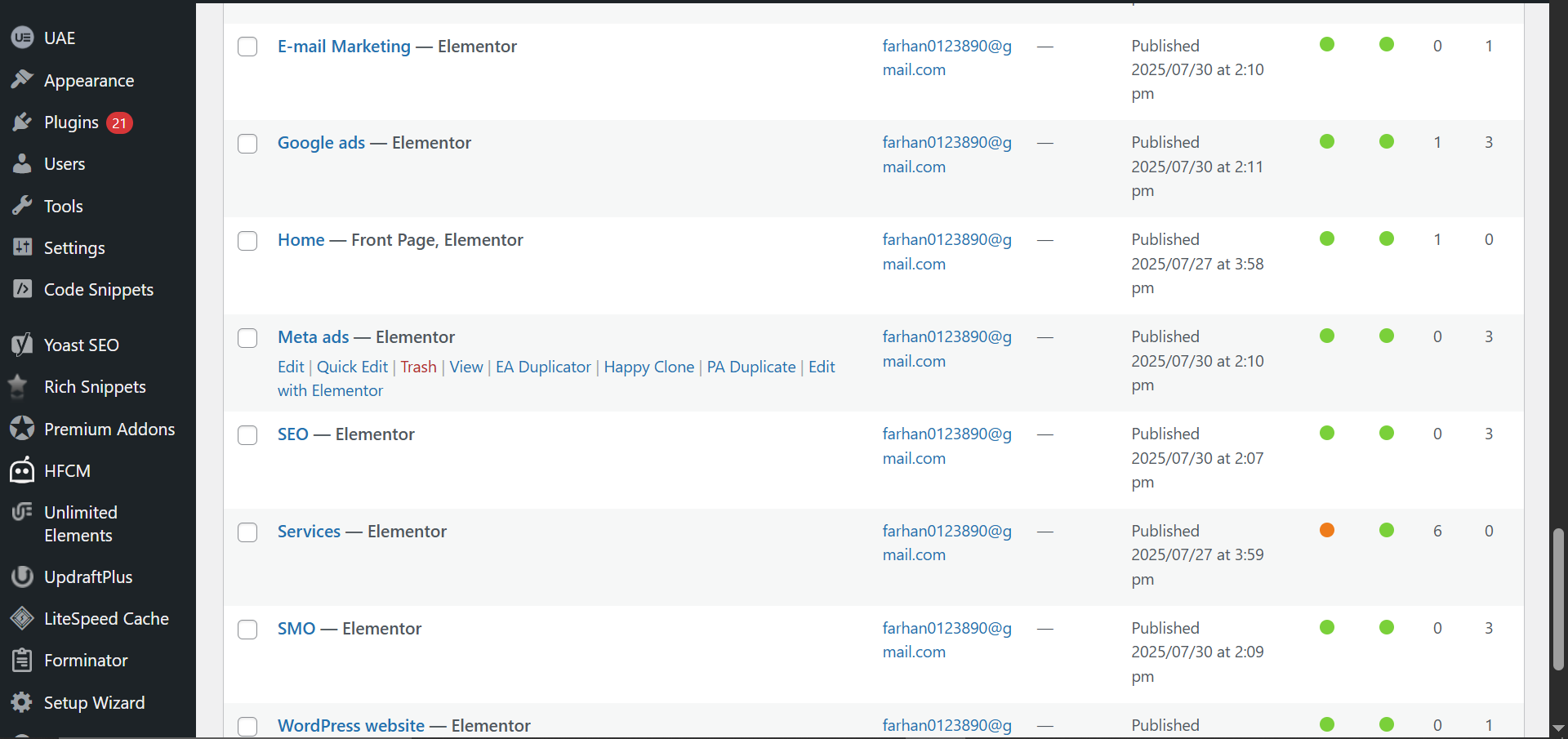Viewport: 1568px width, 739px height.
Task: Click the HFCM robot icon
Action: [22, 470]
